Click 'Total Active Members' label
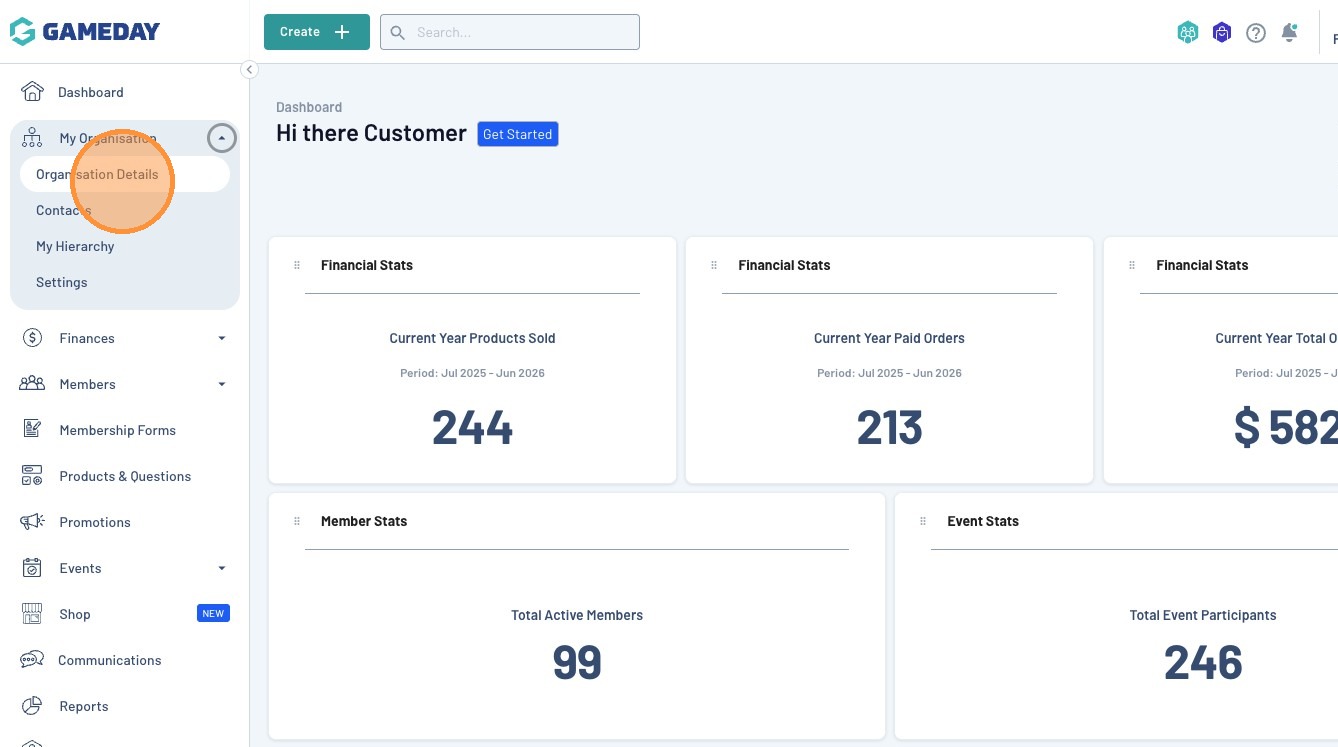Viewport: 1338px width, 747px height. (577, 615)
